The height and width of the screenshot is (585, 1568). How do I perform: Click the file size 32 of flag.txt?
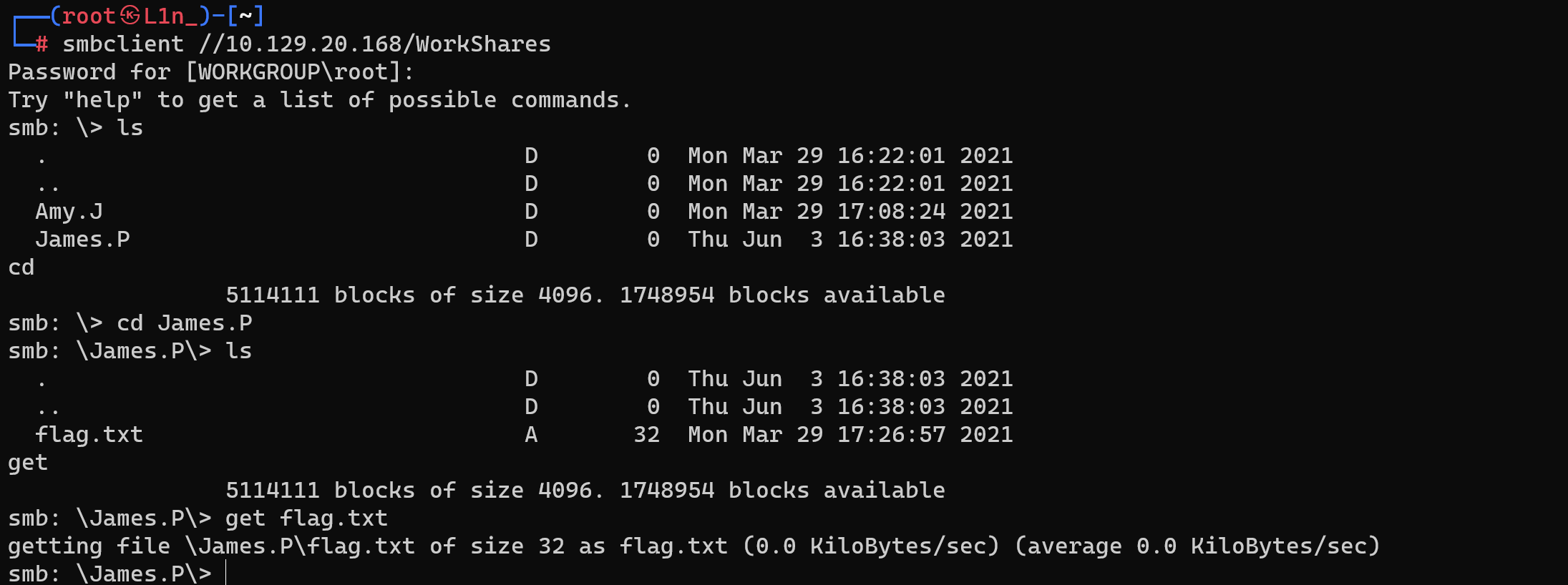(x=647, y=435)
